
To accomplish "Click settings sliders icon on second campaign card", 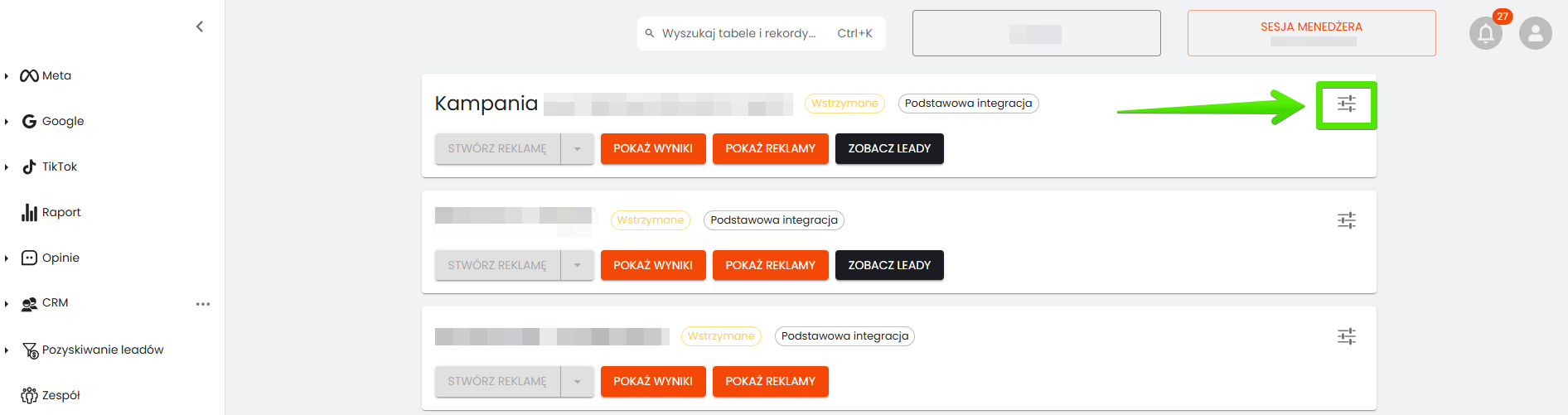I will coord(1347,220).
